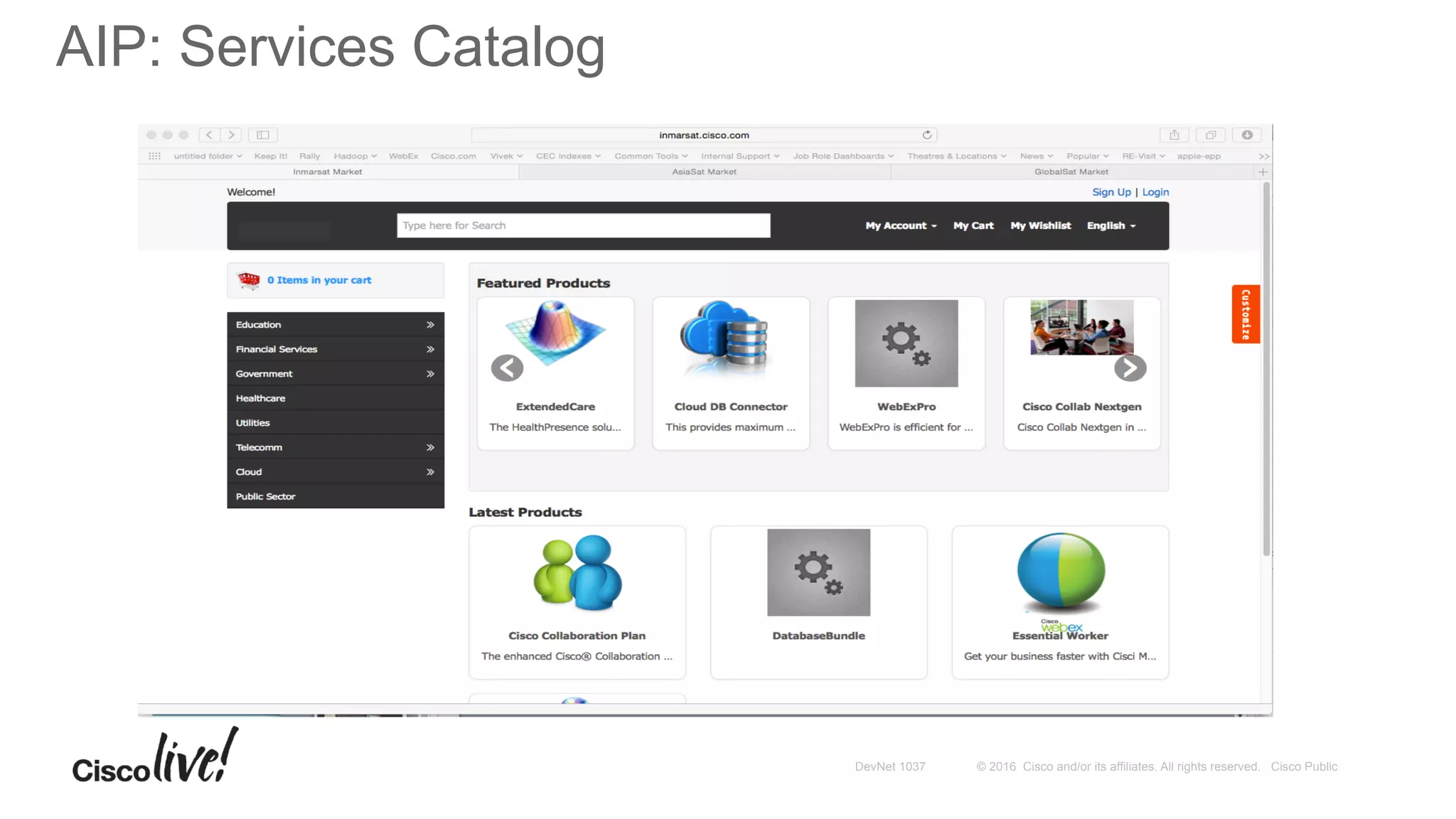Open the Popular bookmarks dropdown
Screen dimensions: 1456x819
pos(1088,156)
